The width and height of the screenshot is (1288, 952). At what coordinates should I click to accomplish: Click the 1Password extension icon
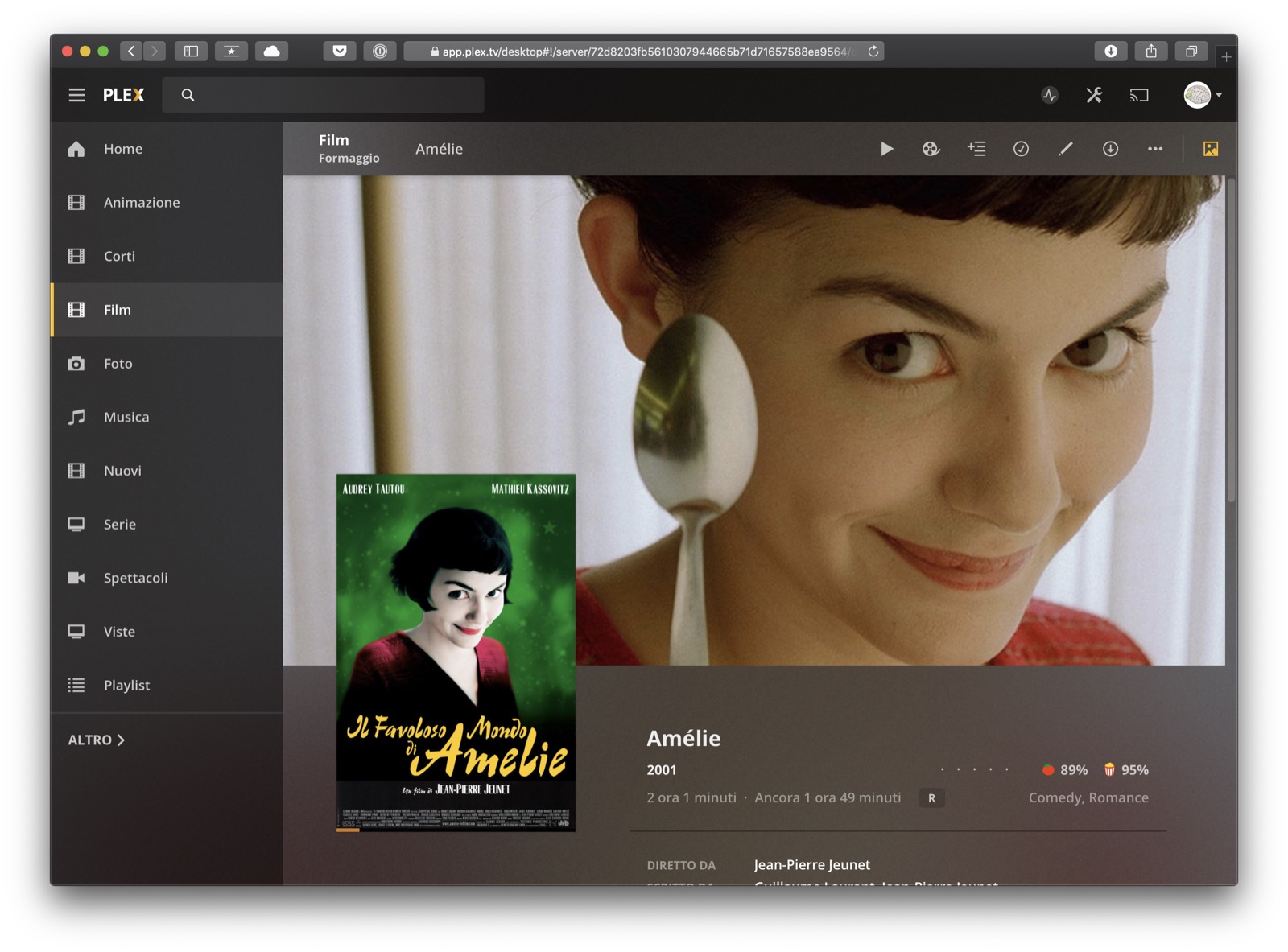click(380, 52)
